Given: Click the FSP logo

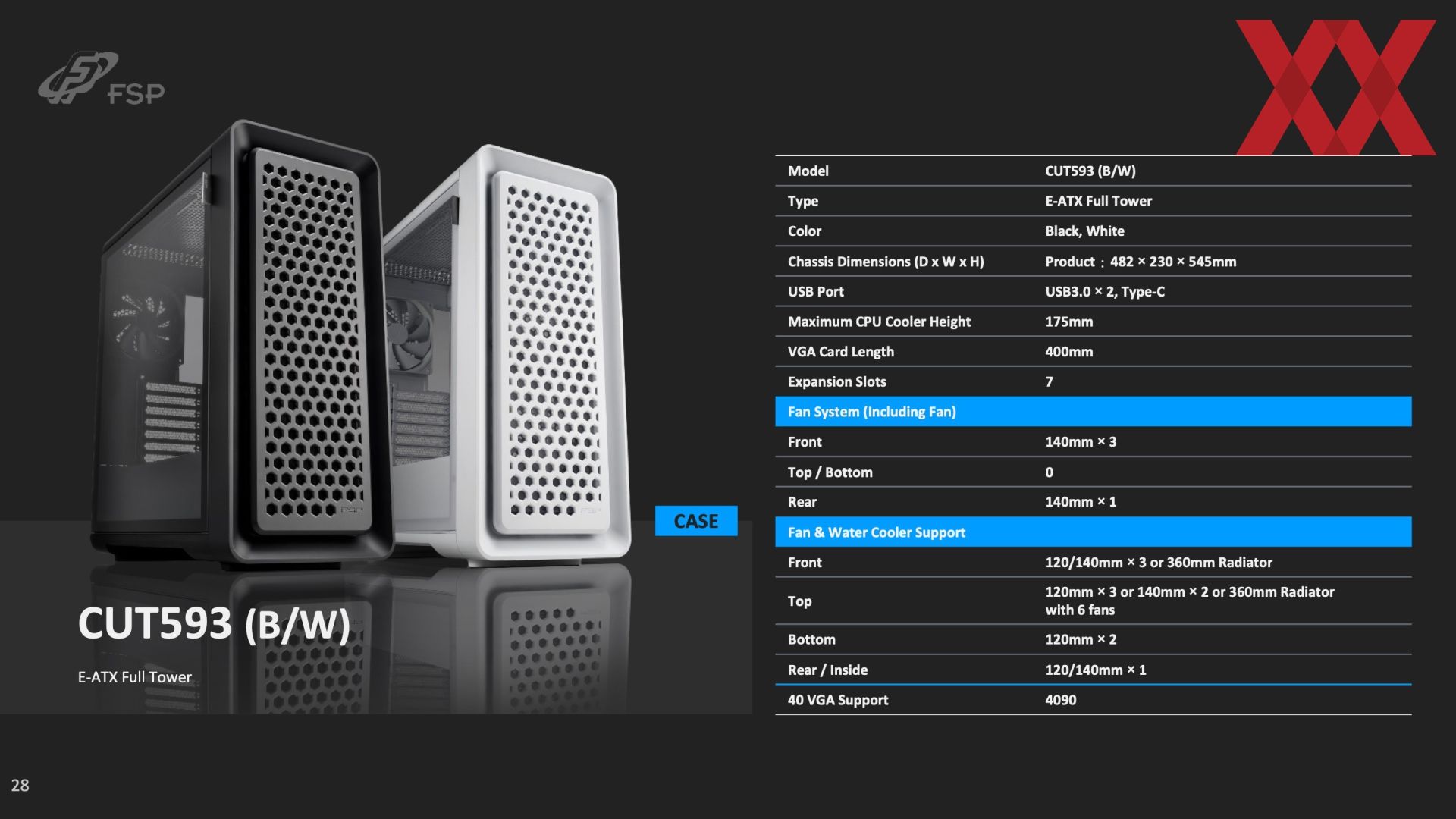Looking at the screenshot, I should 101,78.
